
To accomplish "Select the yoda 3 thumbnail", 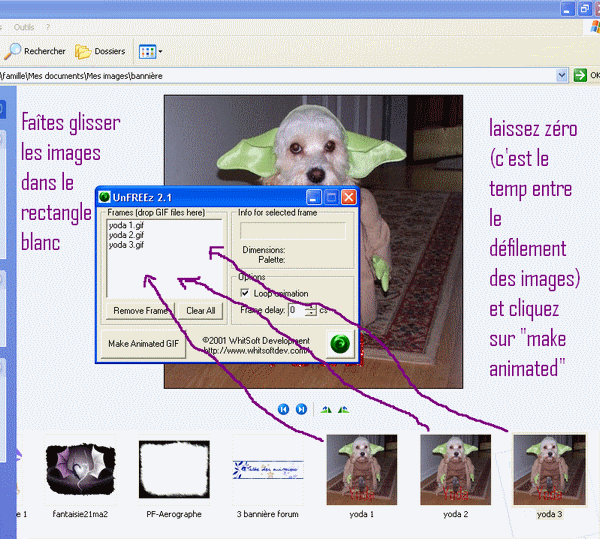I will [549, 470].
